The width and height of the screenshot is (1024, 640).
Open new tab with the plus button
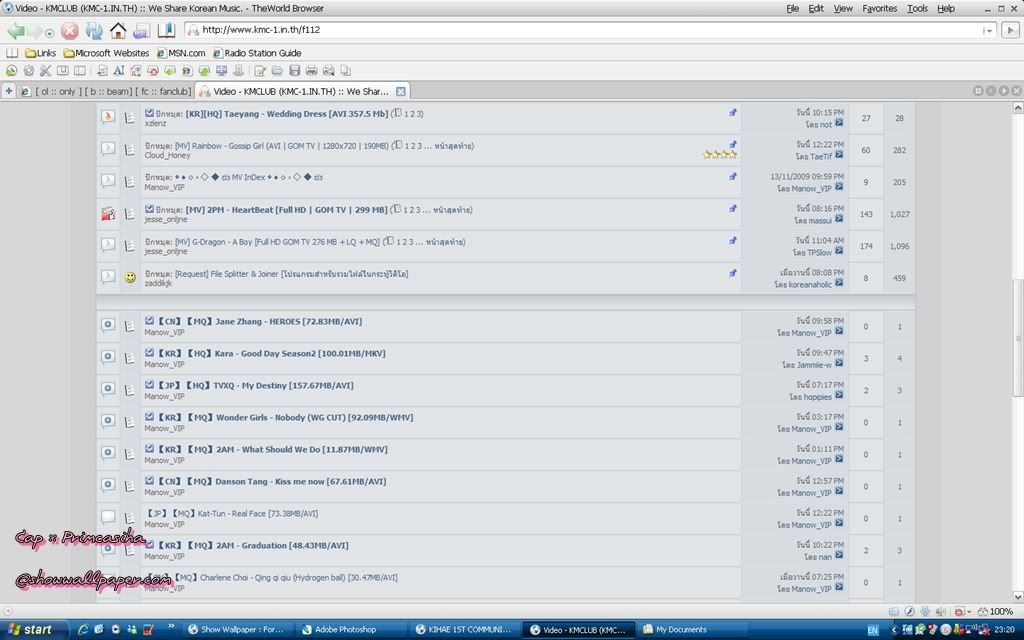click(x=8, y=91)
